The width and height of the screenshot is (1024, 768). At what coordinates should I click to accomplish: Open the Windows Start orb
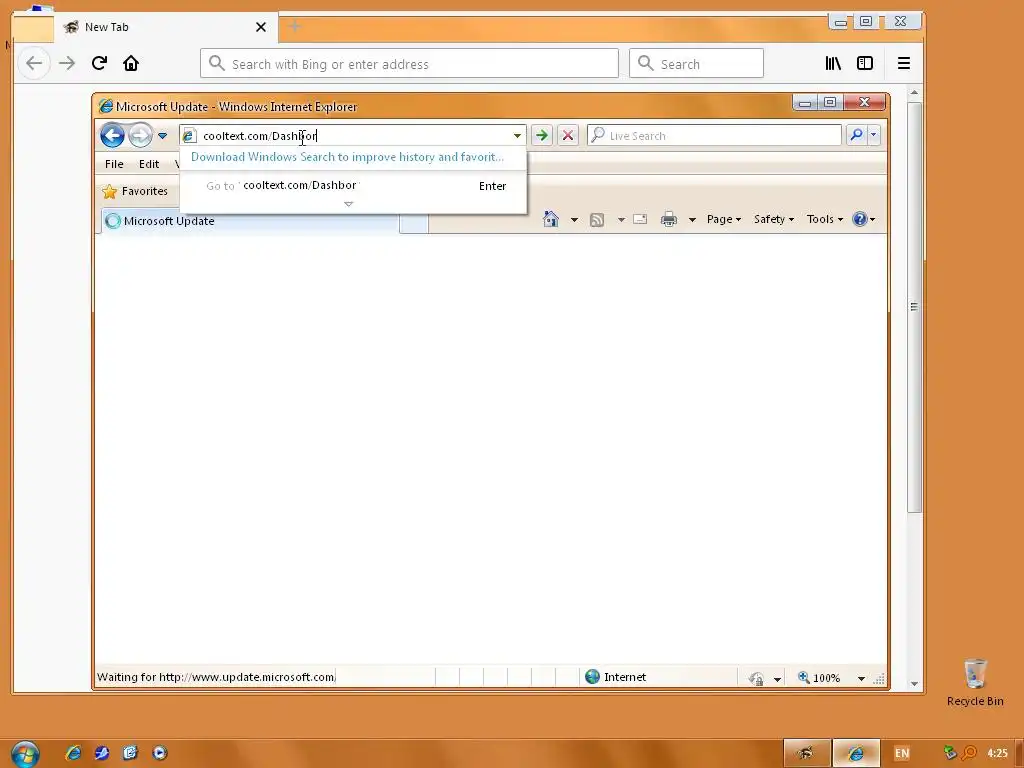pos(25,754)
